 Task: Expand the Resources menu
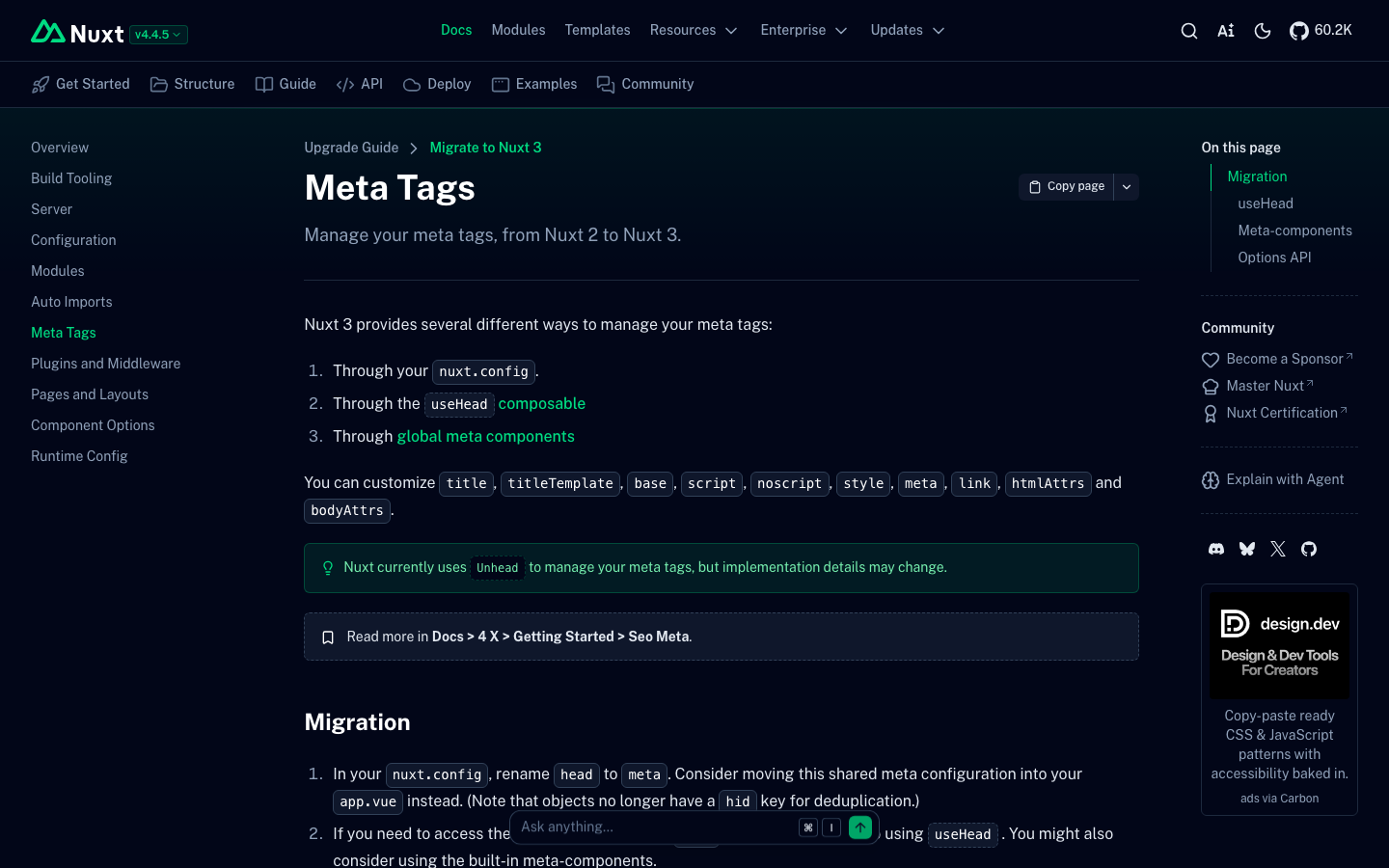coord(694,30)
